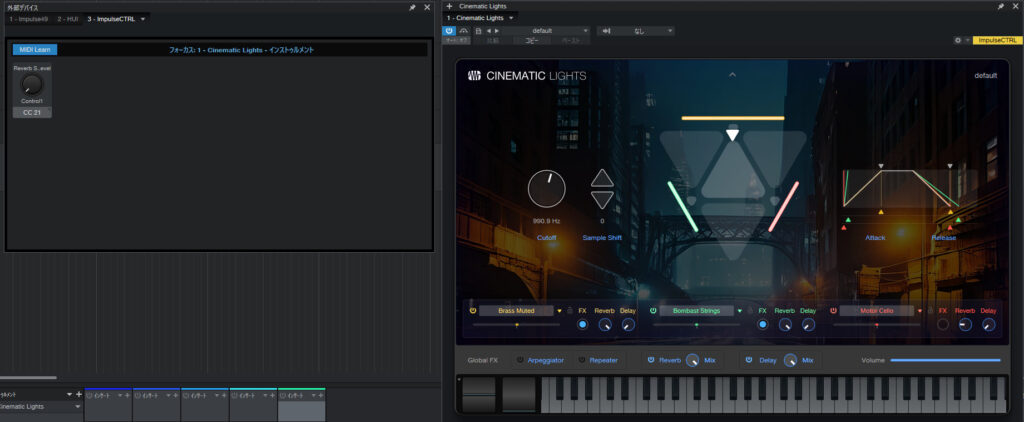Click the MIDI Learn button
1024x422 pixels.
pyautogui.click(x=35, y=49)
